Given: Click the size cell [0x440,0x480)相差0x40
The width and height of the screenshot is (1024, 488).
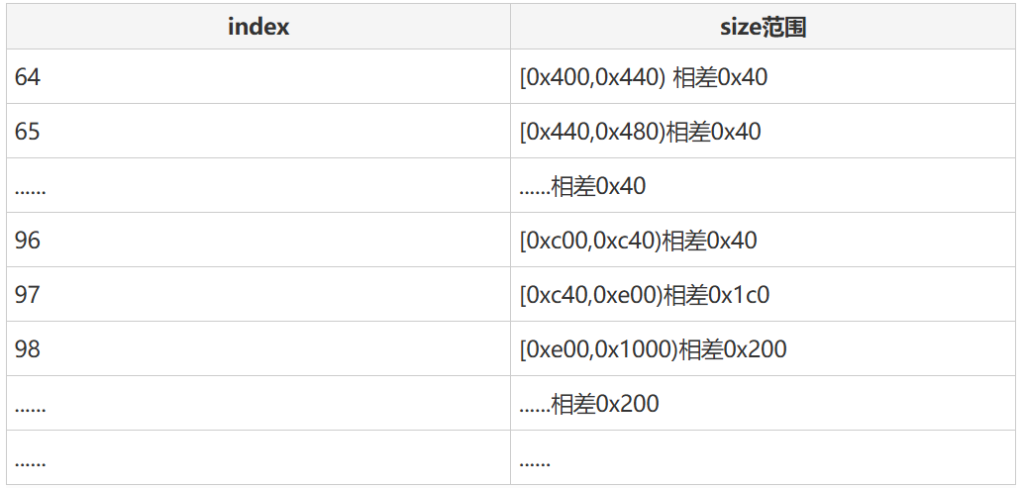Looking at the screenshot, I should pos(640,131).
